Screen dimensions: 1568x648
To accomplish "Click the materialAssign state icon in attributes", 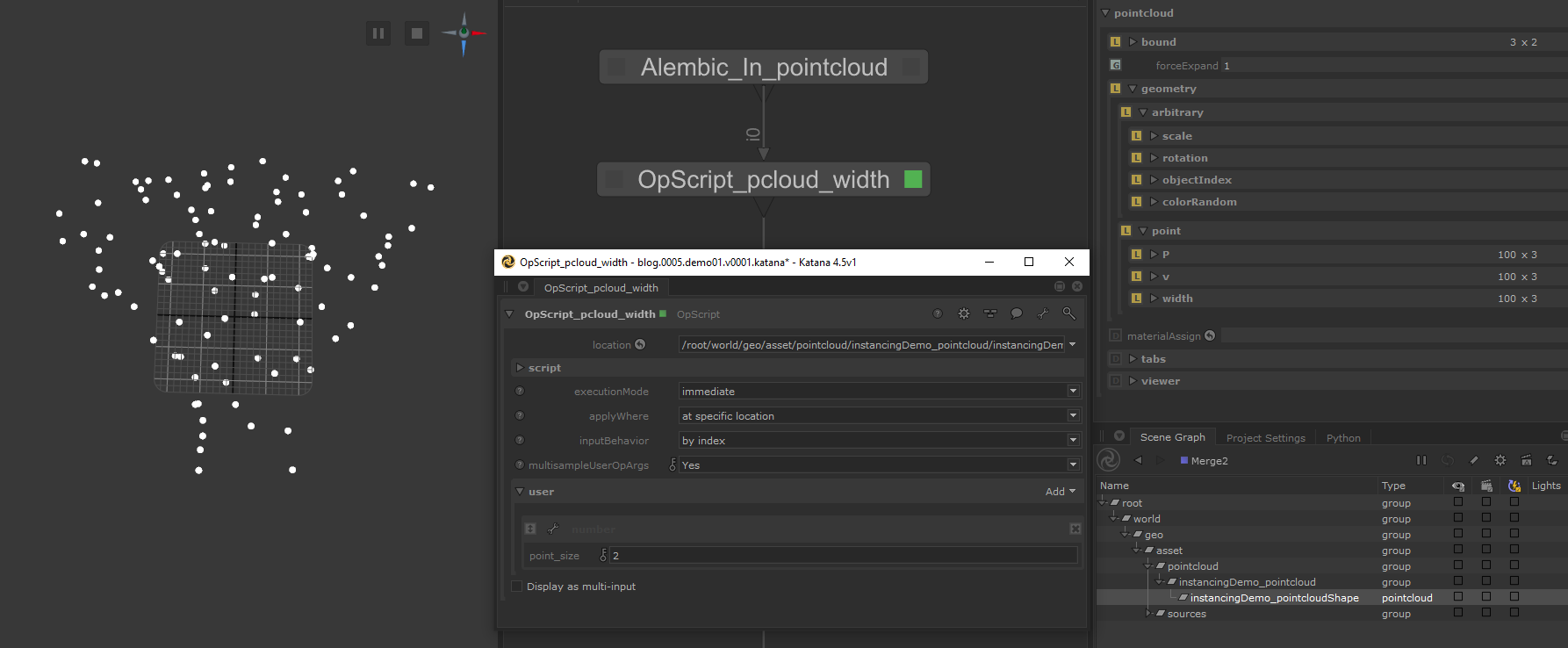I will (1210, 335).
